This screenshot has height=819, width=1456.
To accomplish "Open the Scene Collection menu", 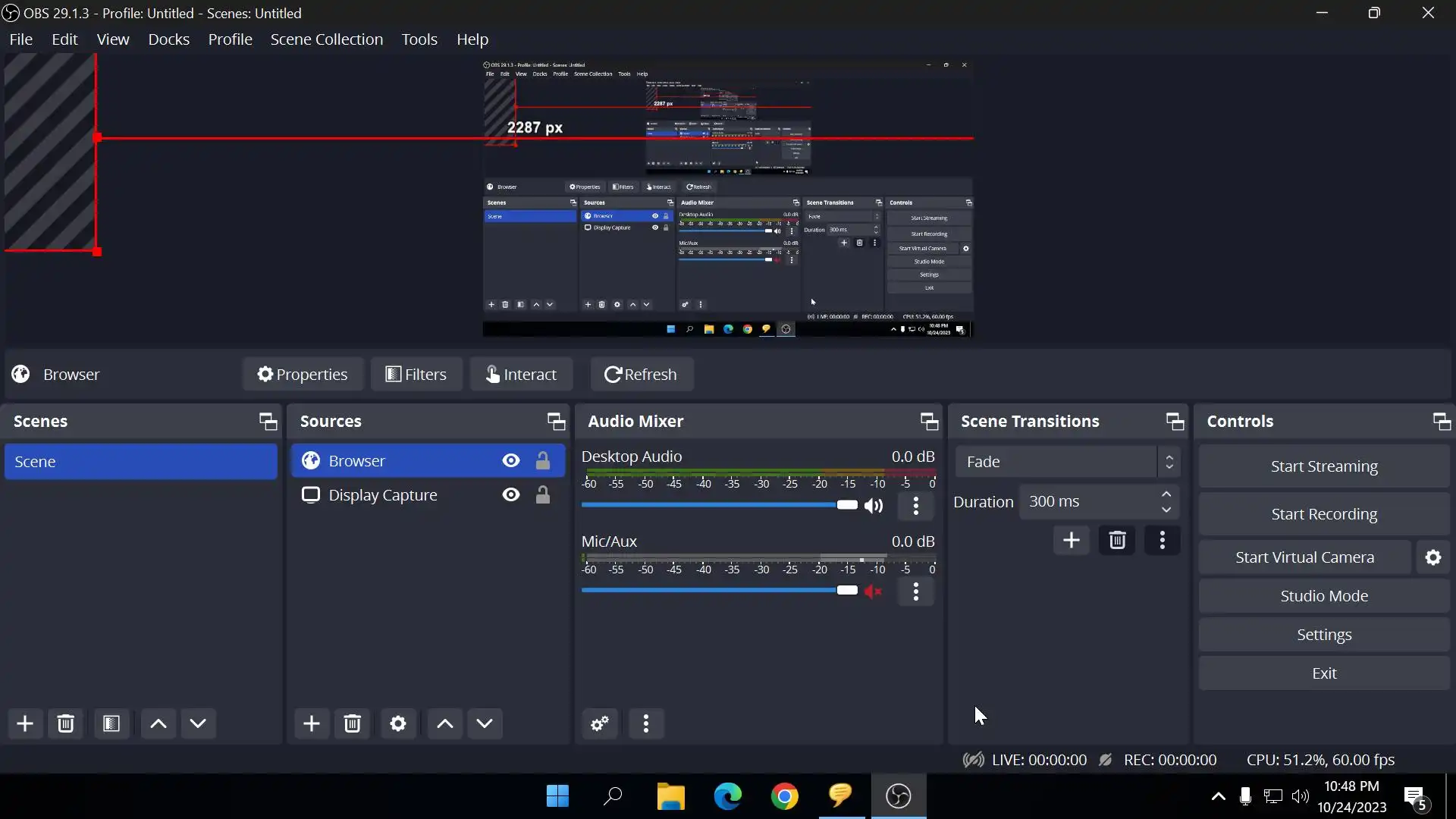I will point(326,39).
